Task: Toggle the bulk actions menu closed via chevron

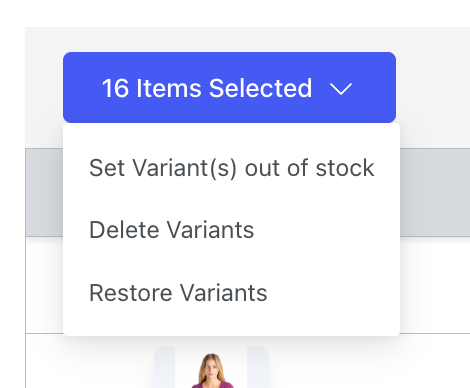Action: 341,89
